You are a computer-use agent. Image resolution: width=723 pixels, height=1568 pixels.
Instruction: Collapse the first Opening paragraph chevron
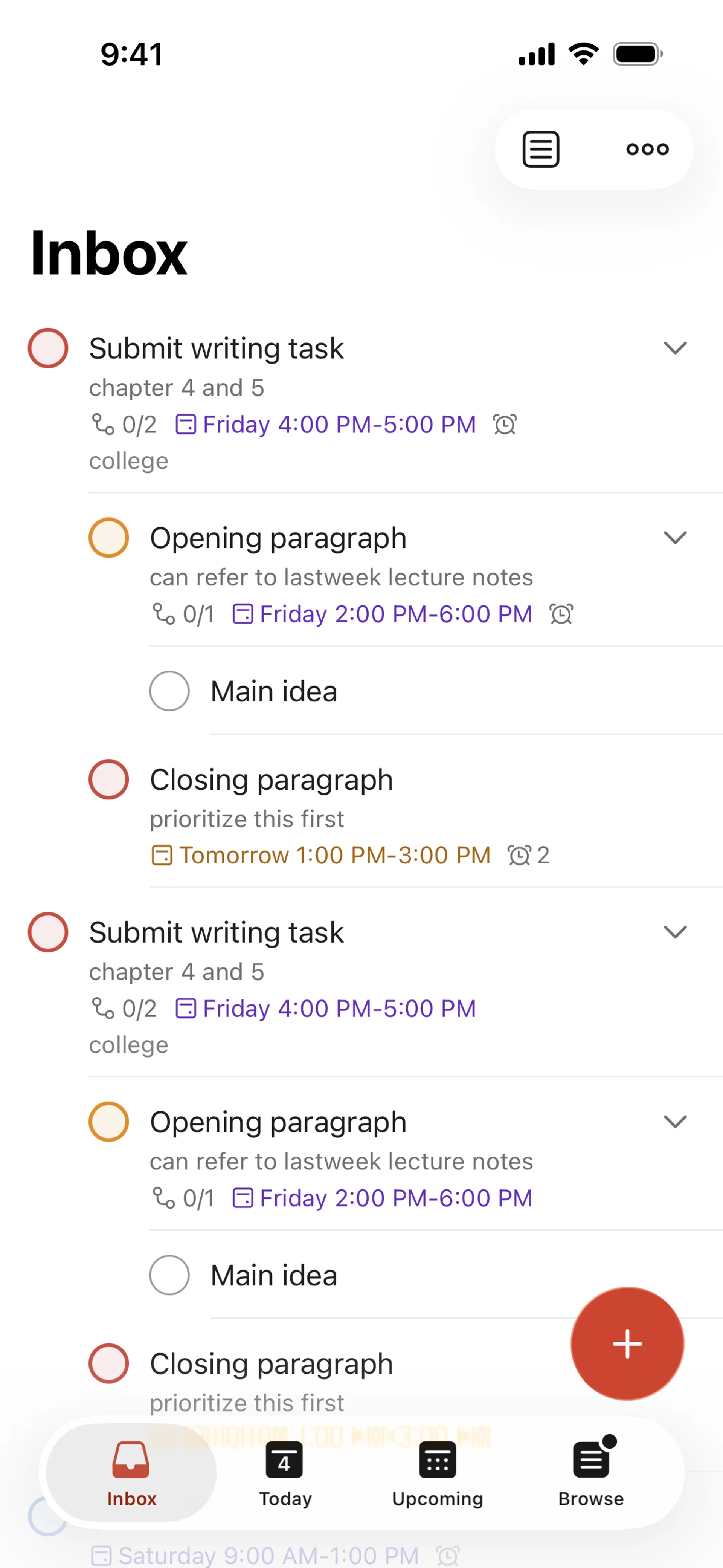675,538
